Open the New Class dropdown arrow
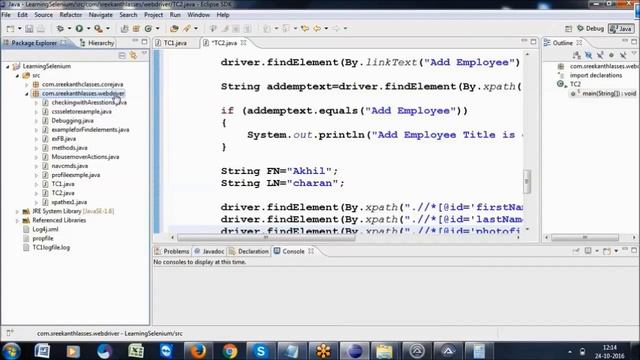 coord(158,29)
